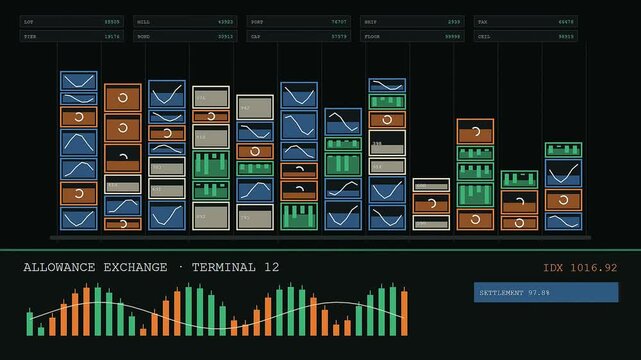641x360 pixels.
Task: Select the topmost blue tile in leftmost stack
Action: (x=79, y=81)
